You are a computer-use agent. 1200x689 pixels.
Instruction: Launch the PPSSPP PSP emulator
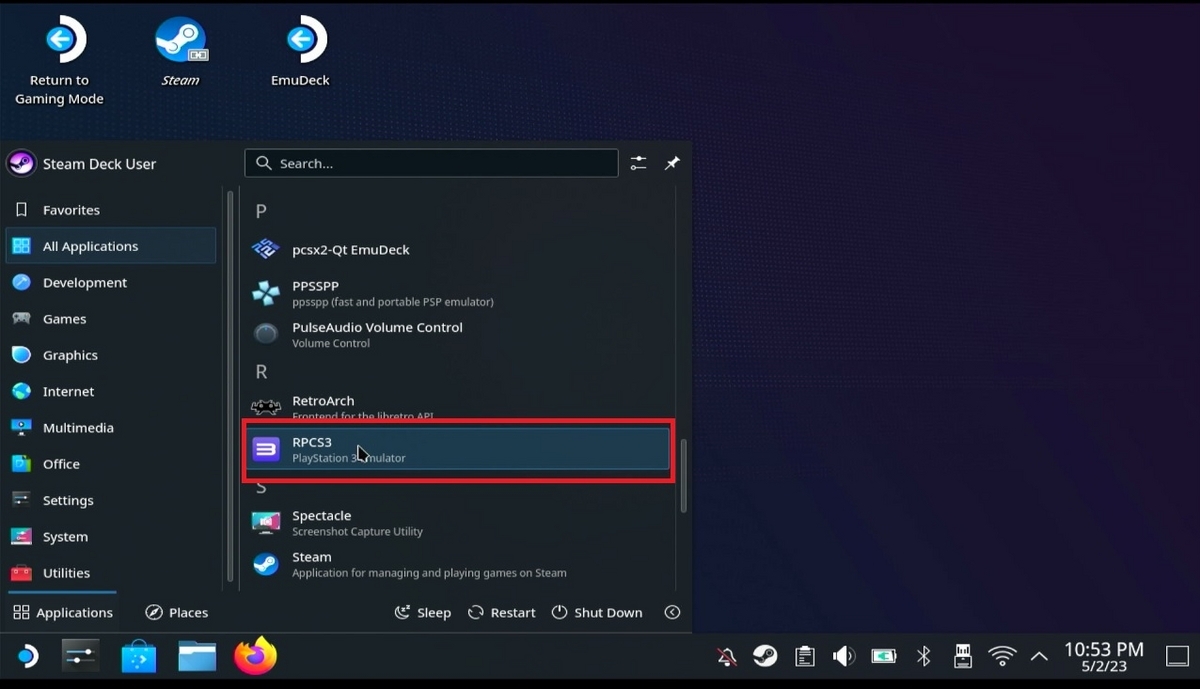458,293
